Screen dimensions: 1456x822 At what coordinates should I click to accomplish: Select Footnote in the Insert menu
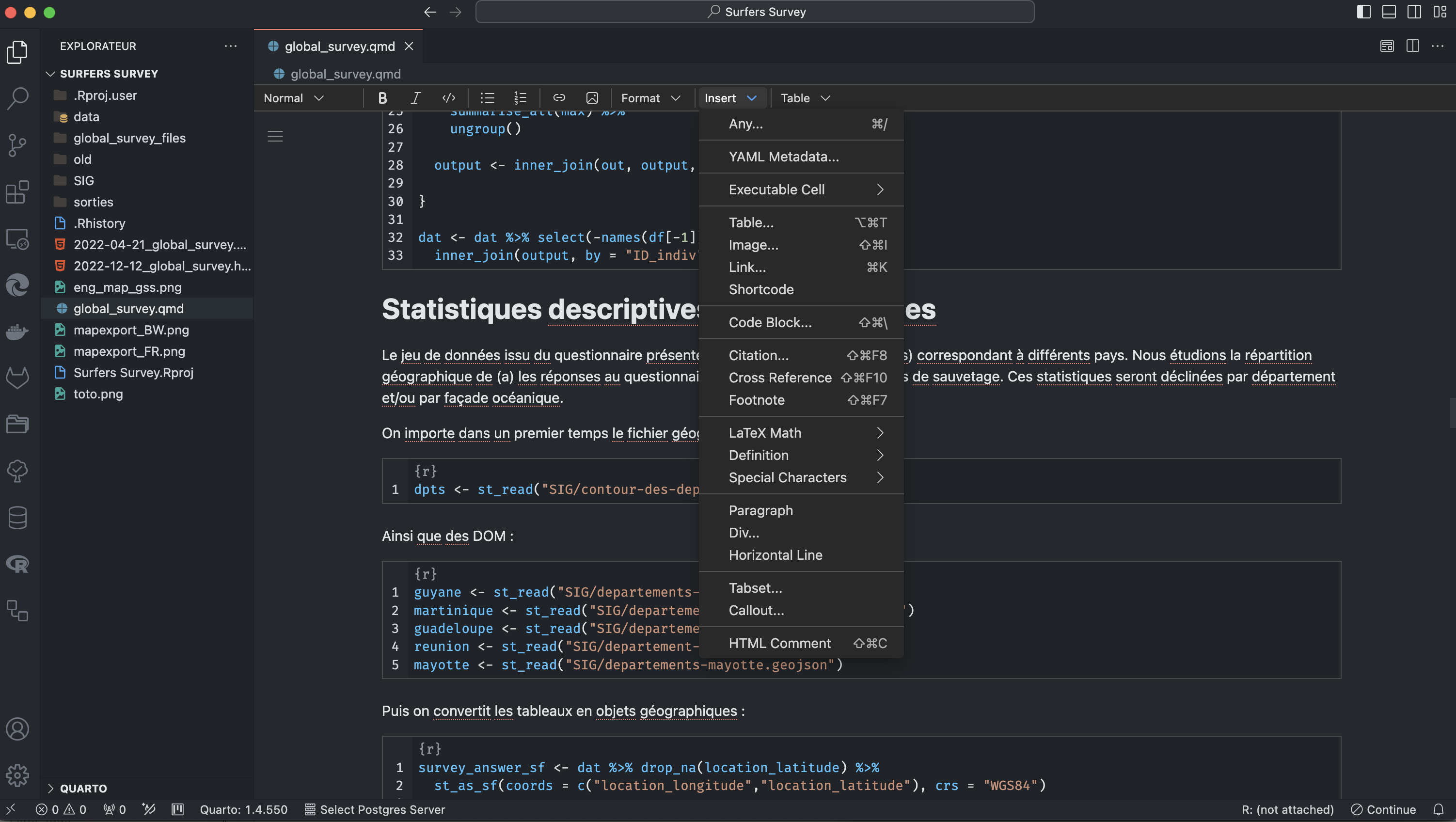tap(756, 400)
